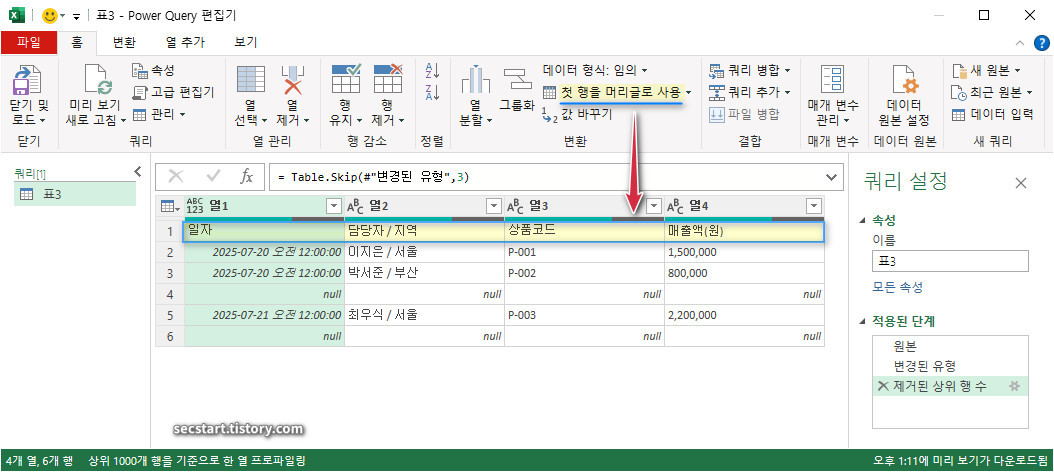Confirm the formula with the checkmark icon

tap(214, 176)
